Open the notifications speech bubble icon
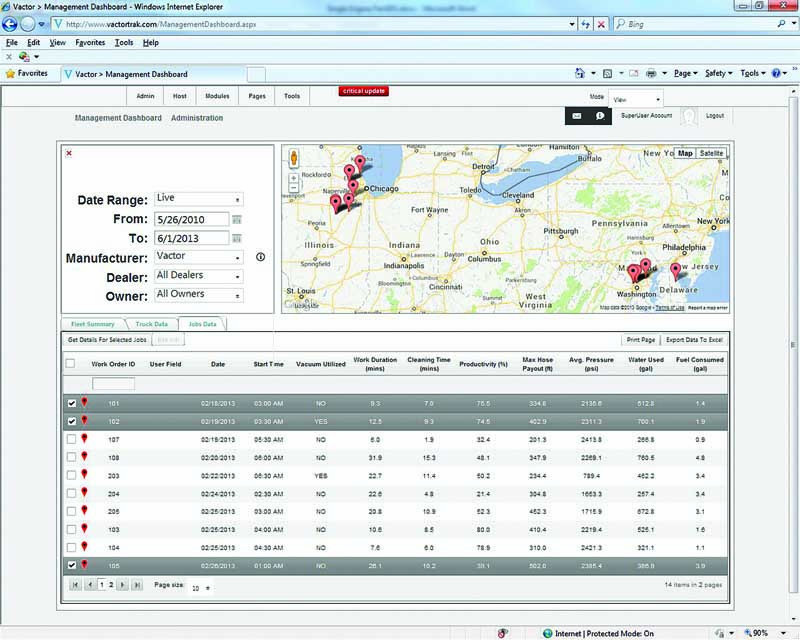 (x=600, y=116)
